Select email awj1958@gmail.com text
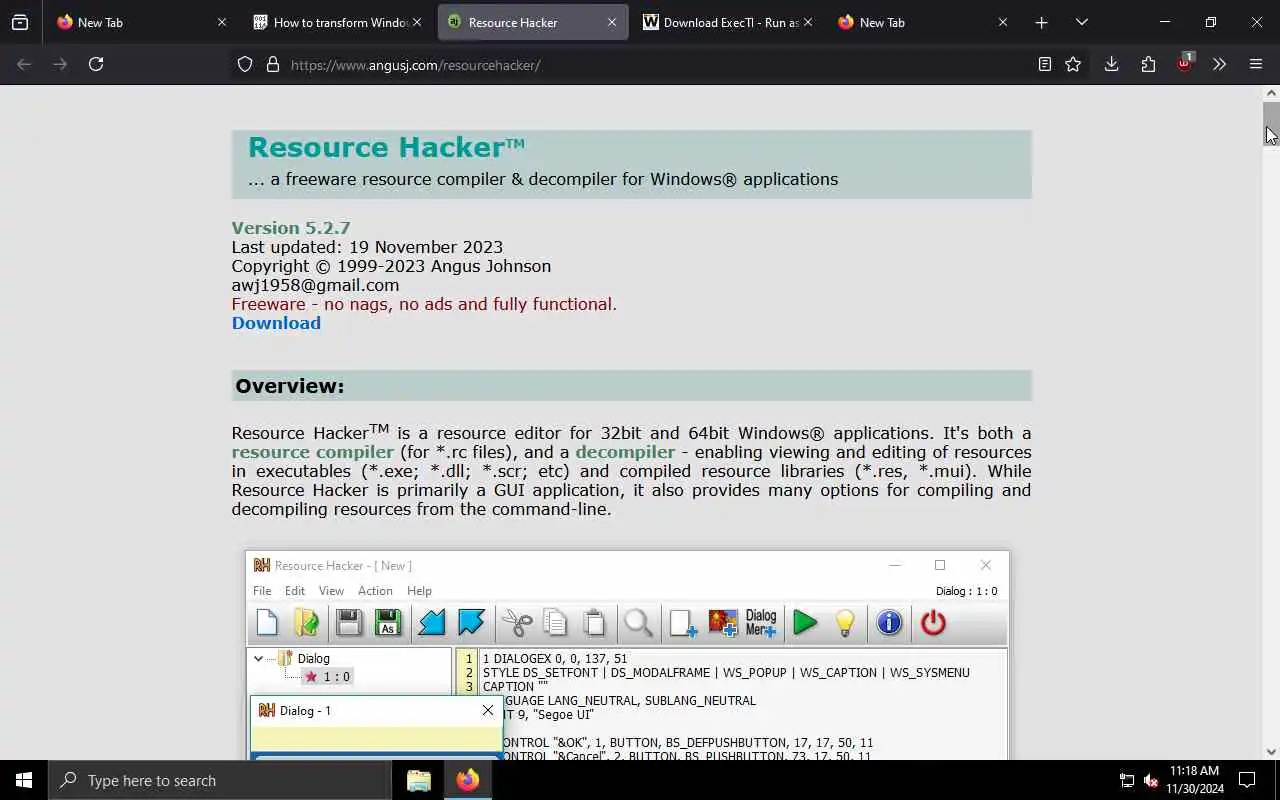 pyautogui.click(x=315, y=285)
